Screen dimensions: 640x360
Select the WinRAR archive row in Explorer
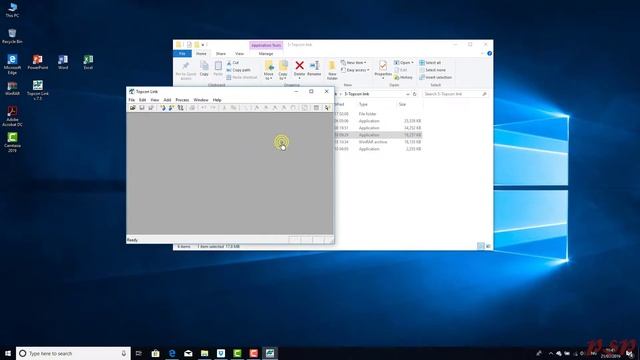click(x=378, y=142)
